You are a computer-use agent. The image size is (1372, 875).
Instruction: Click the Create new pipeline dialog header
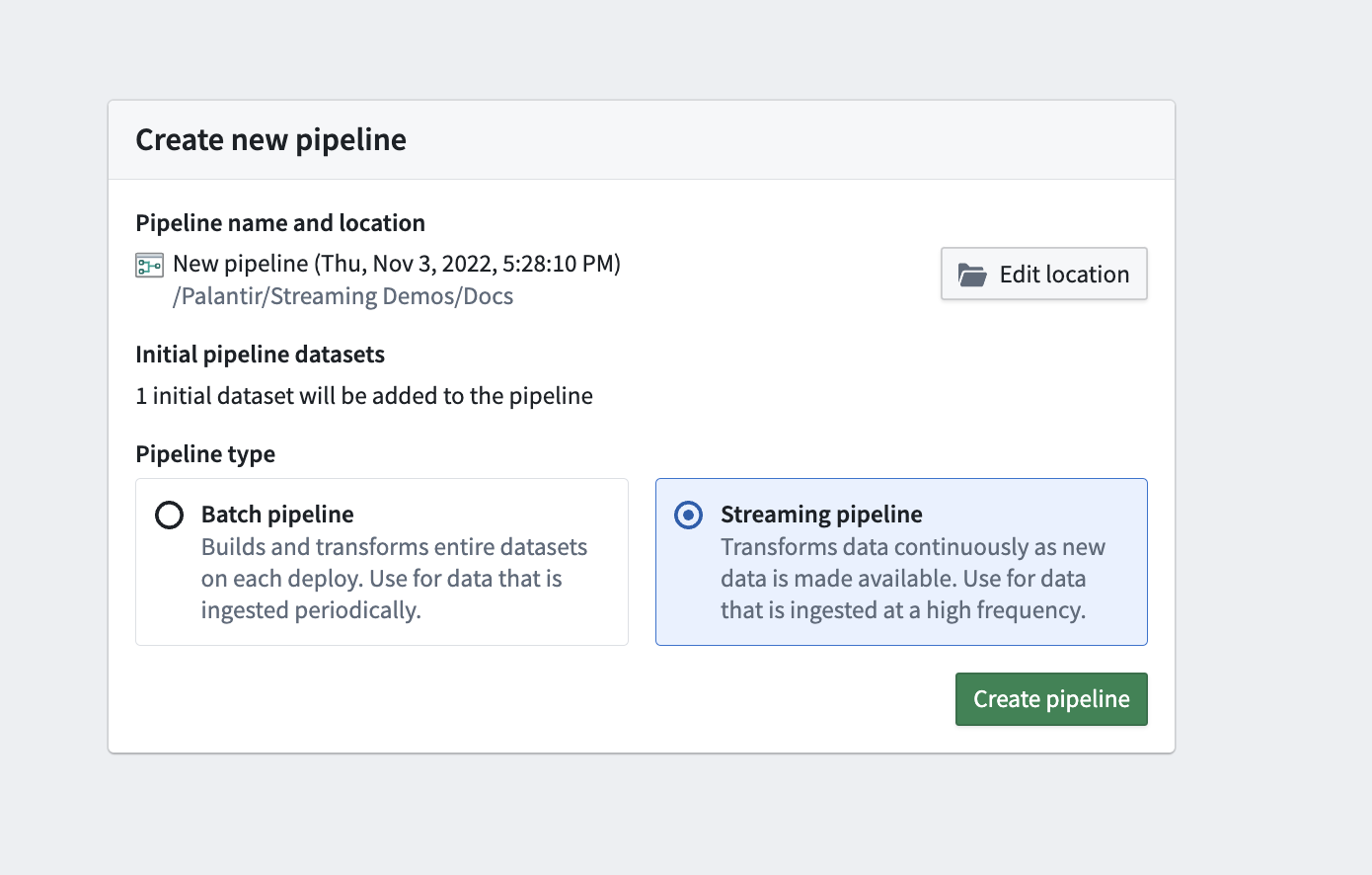pyautogui.click(x=270, y=139)
